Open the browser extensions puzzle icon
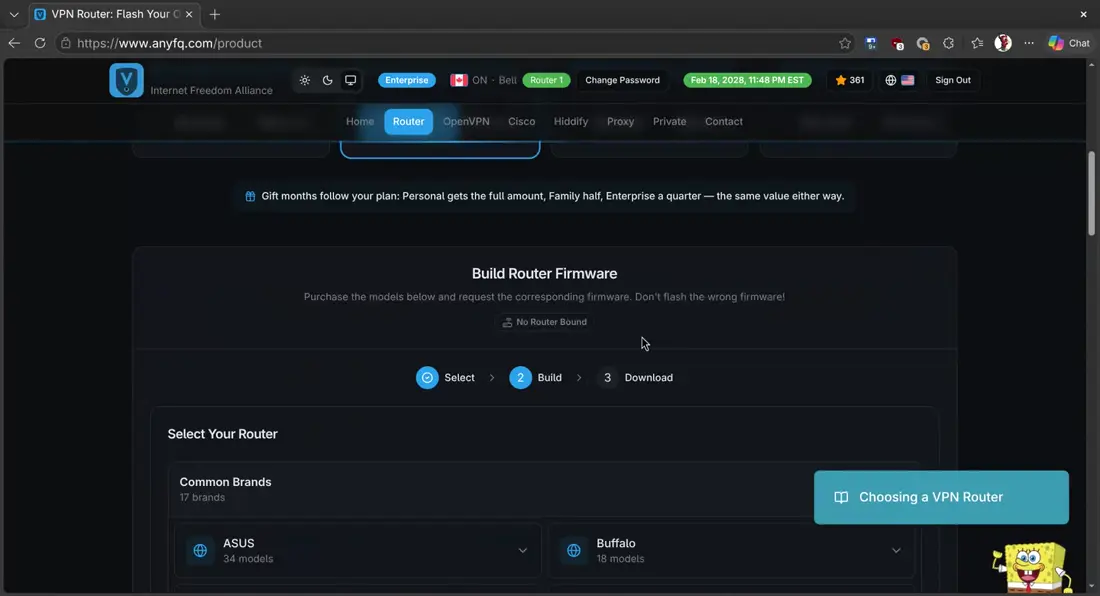 [948, 43]
